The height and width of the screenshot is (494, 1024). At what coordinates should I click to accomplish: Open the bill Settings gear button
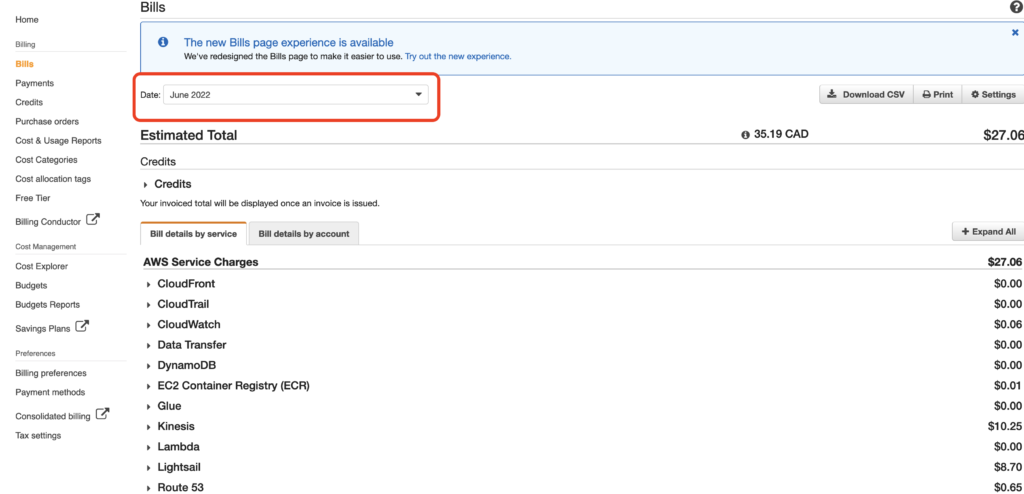click(x=993, y=94)
